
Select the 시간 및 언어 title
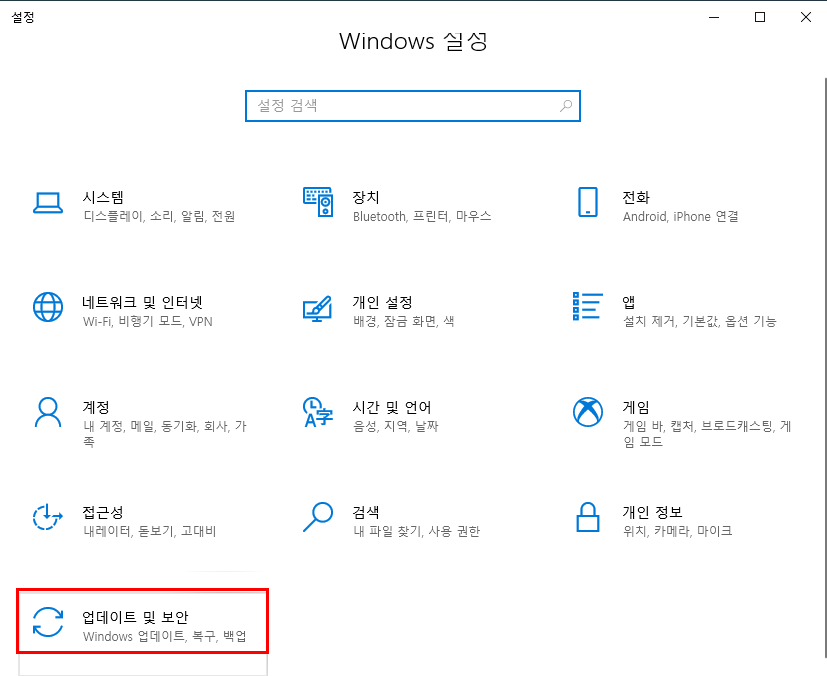[392, 407]
